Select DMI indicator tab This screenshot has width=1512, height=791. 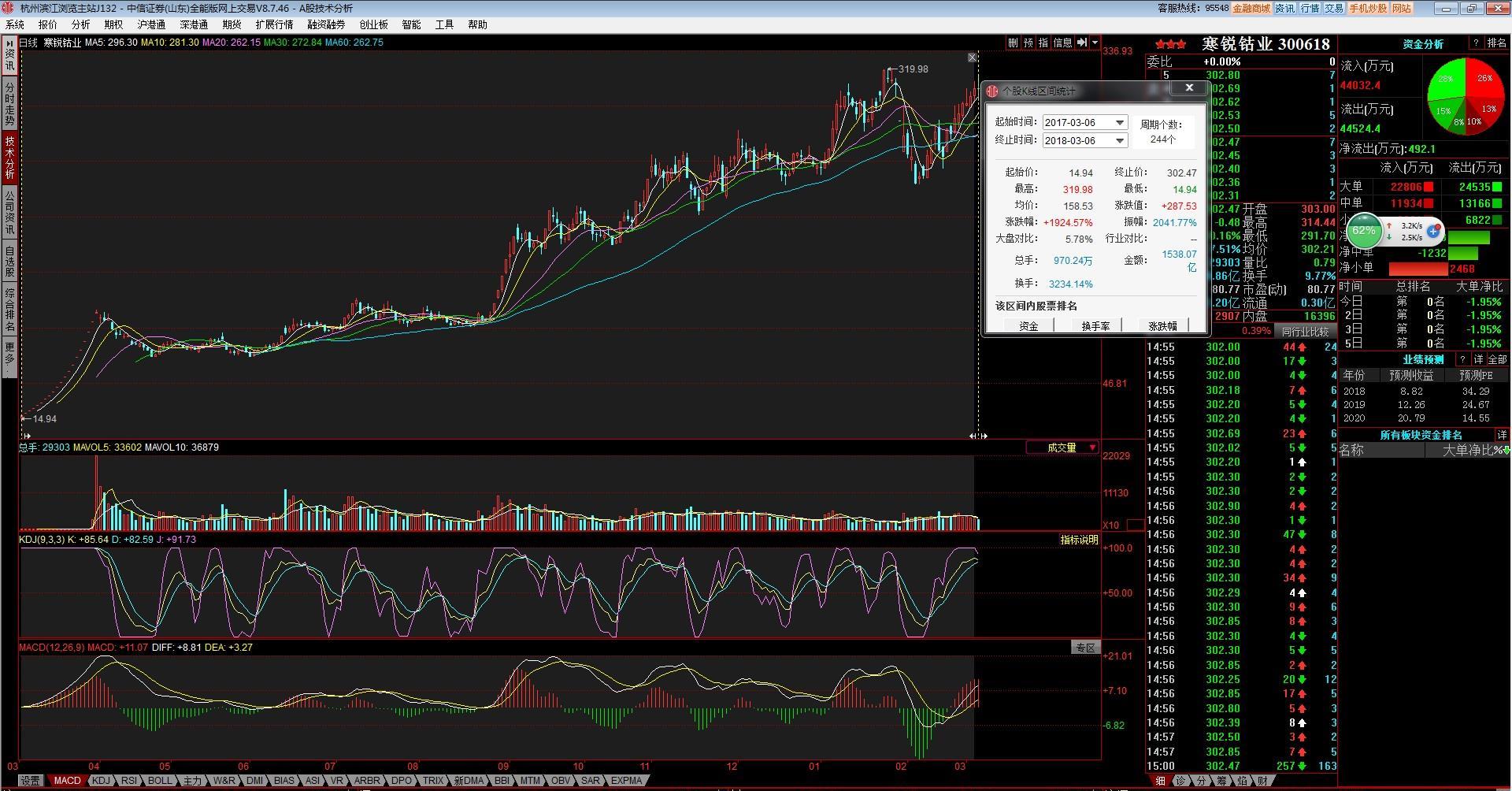pyautogui.click(x=254, y=781)
